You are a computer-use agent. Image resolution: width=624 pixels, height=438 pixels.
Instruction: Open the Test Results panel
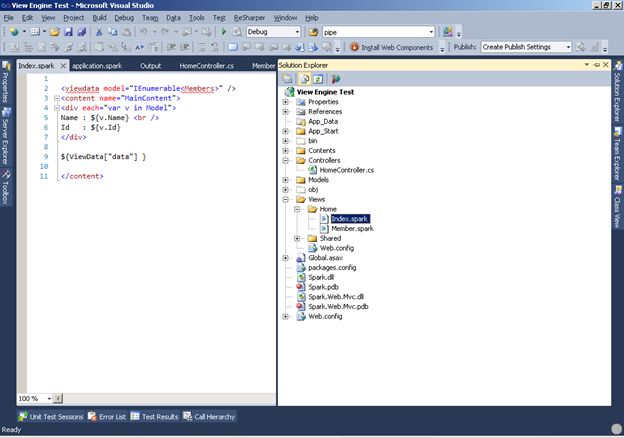(154, 417)
